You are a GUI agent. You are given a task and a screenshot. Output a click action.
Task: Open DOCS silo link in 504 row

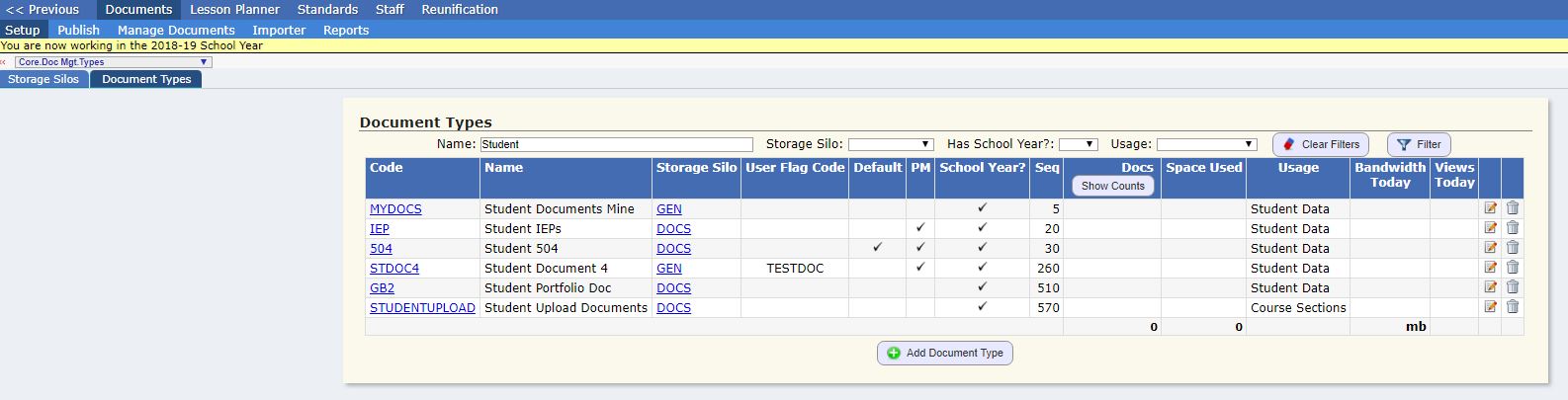(x=673, y=249)
